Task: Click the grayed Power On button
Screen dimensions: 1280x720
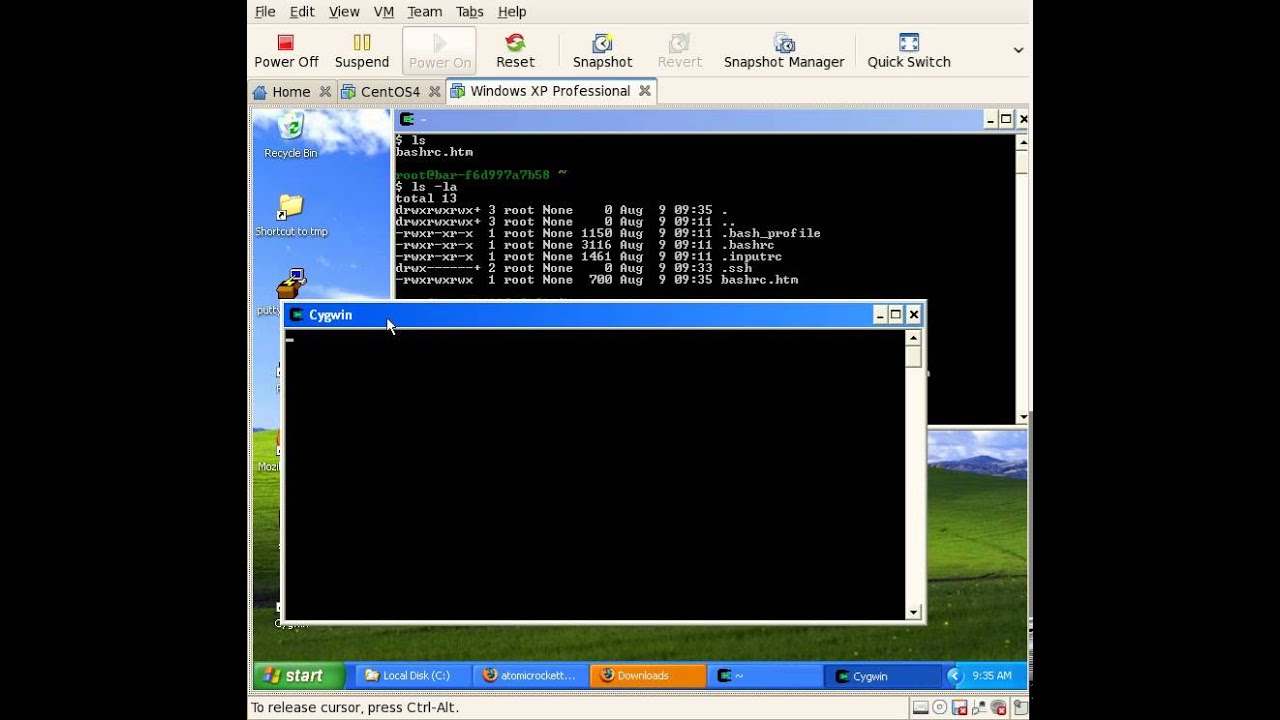Action: (440, 50)
